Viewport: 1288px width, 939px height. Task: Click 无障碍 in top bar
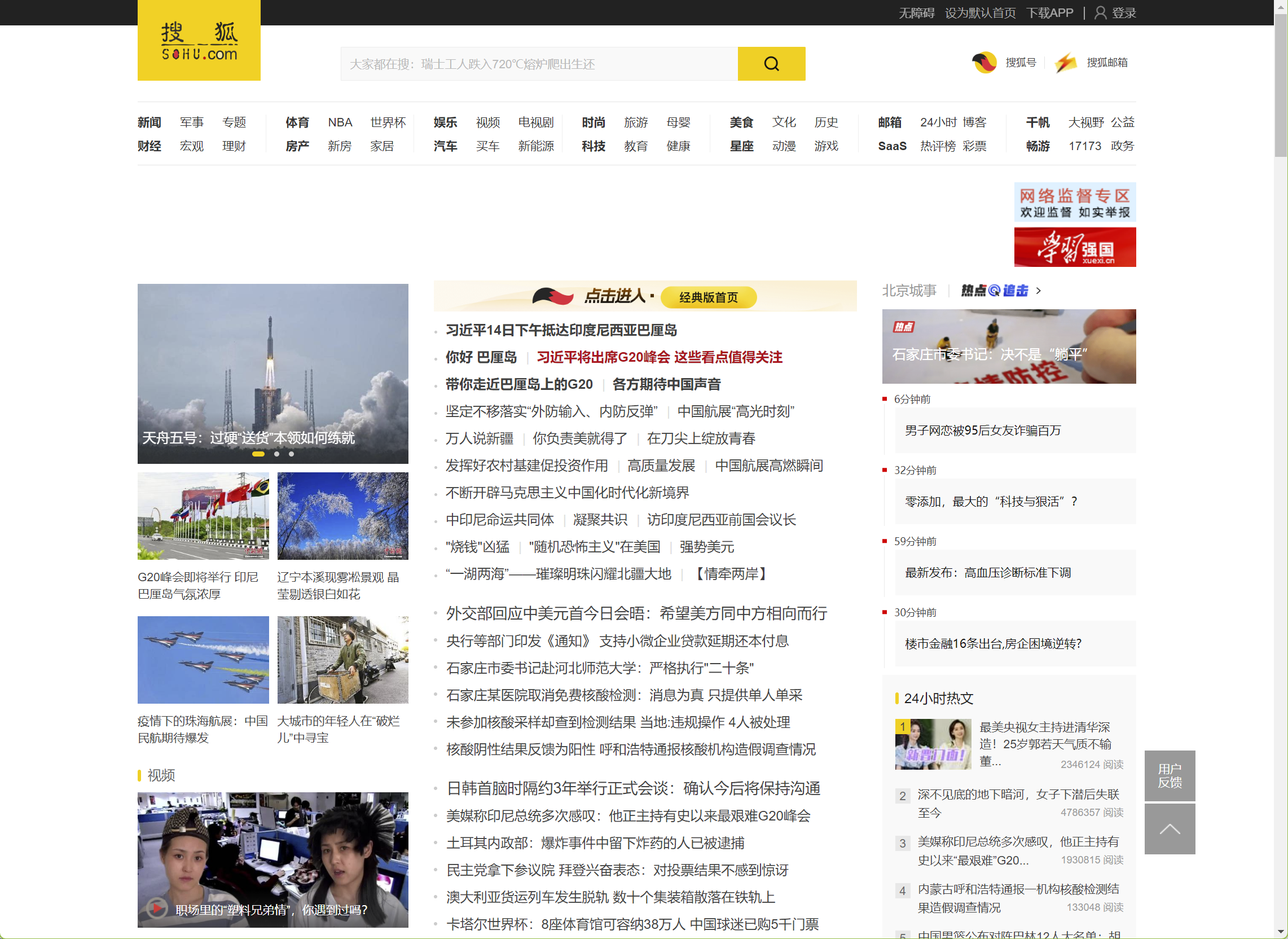[x=916, y=12]
